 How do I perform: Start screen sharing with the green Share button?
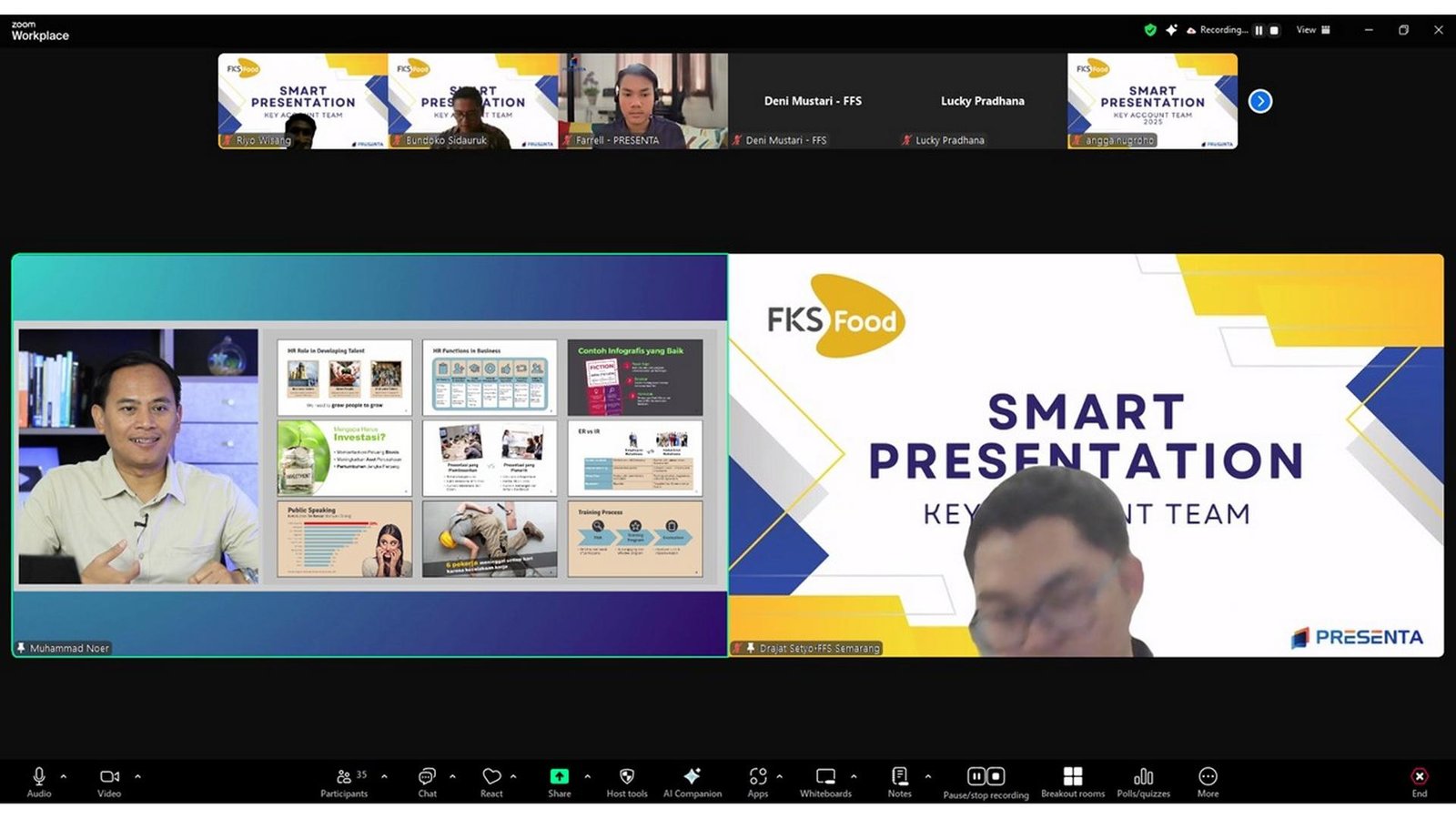tap(560, 781)
